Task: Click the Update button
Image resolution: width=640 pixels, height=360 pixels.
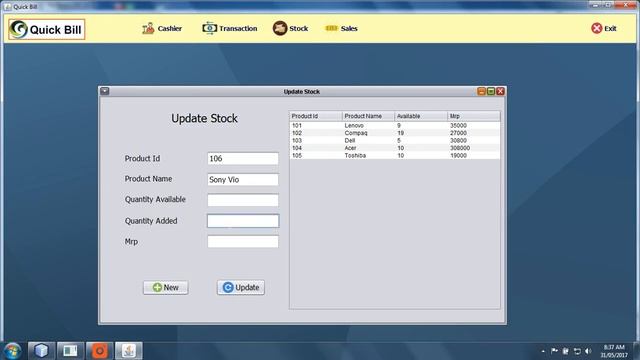Action: [241, 287]
